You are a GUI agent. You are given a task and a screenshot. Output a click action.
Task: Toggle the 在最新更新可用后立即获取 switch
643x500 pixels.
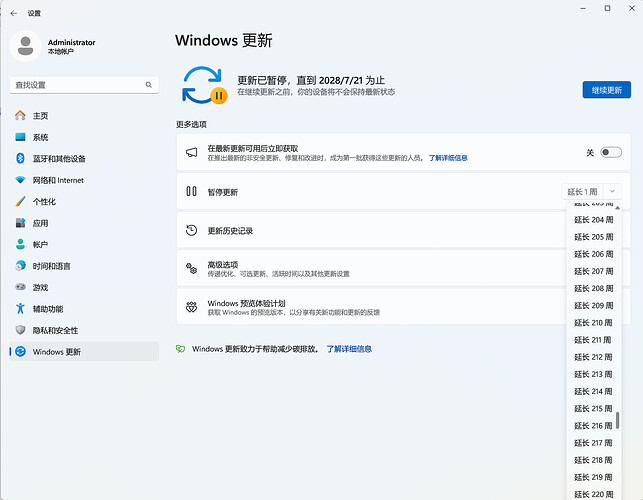pyautogui.click(x=611, y=152)
